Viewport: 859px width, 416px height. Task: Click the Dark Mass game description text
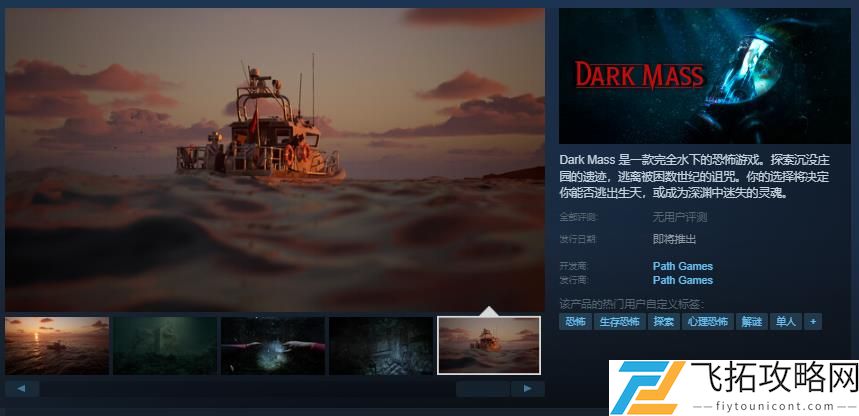[694, 176]
